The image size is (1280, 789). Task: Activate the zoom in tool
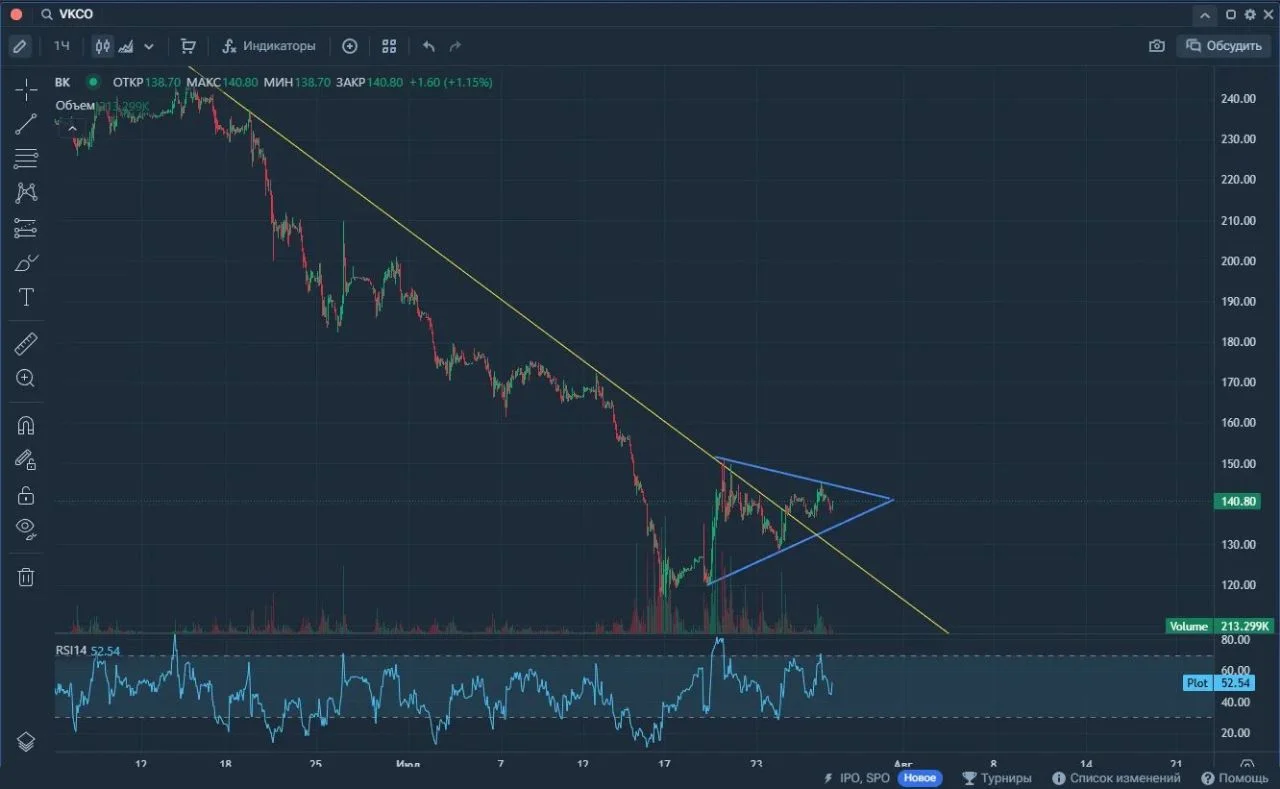tap(26, 378)
